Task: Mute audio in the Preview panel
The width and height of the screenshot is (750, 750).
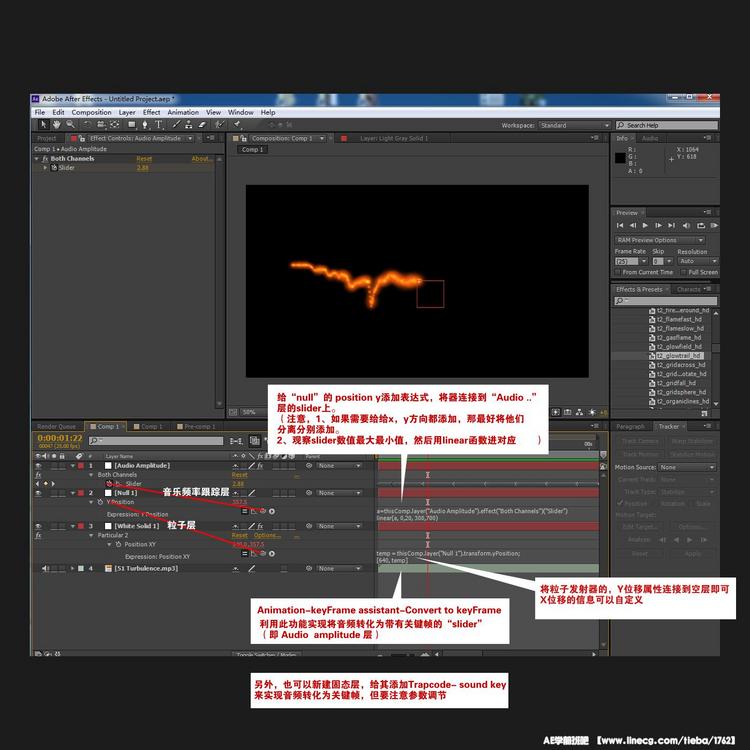Action: point(686,225)
